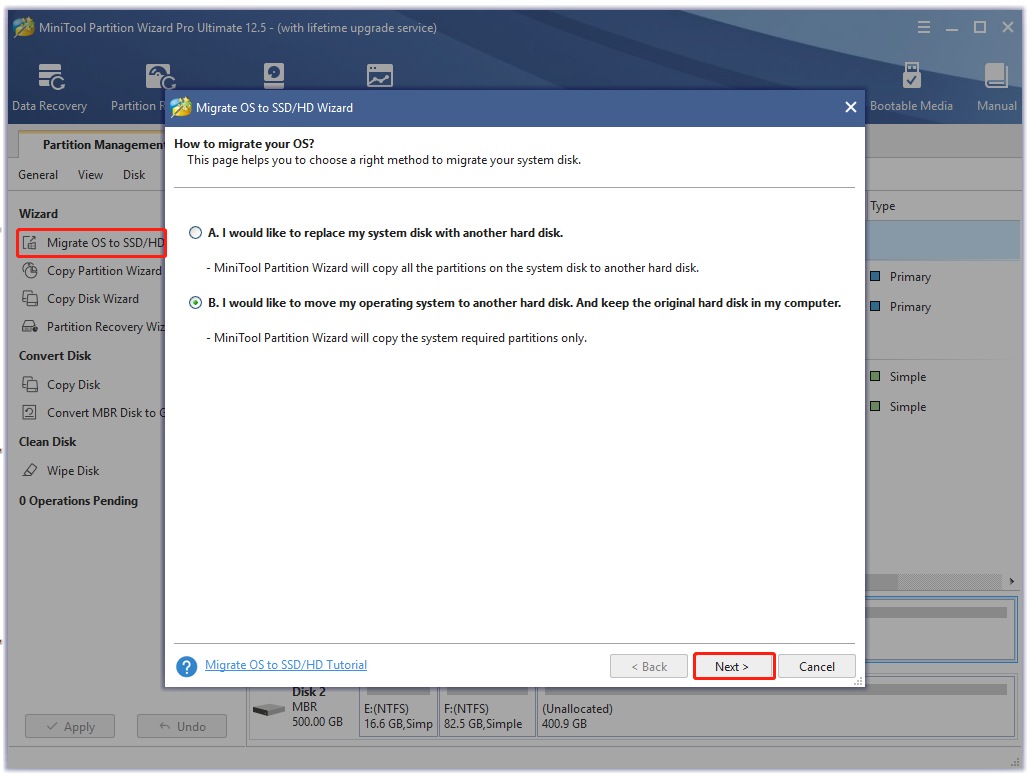Open Migrate OS to SSD/HD Tutorial link
The width and height of the screenshot is (1031, 778).
(x=286, y=665)
